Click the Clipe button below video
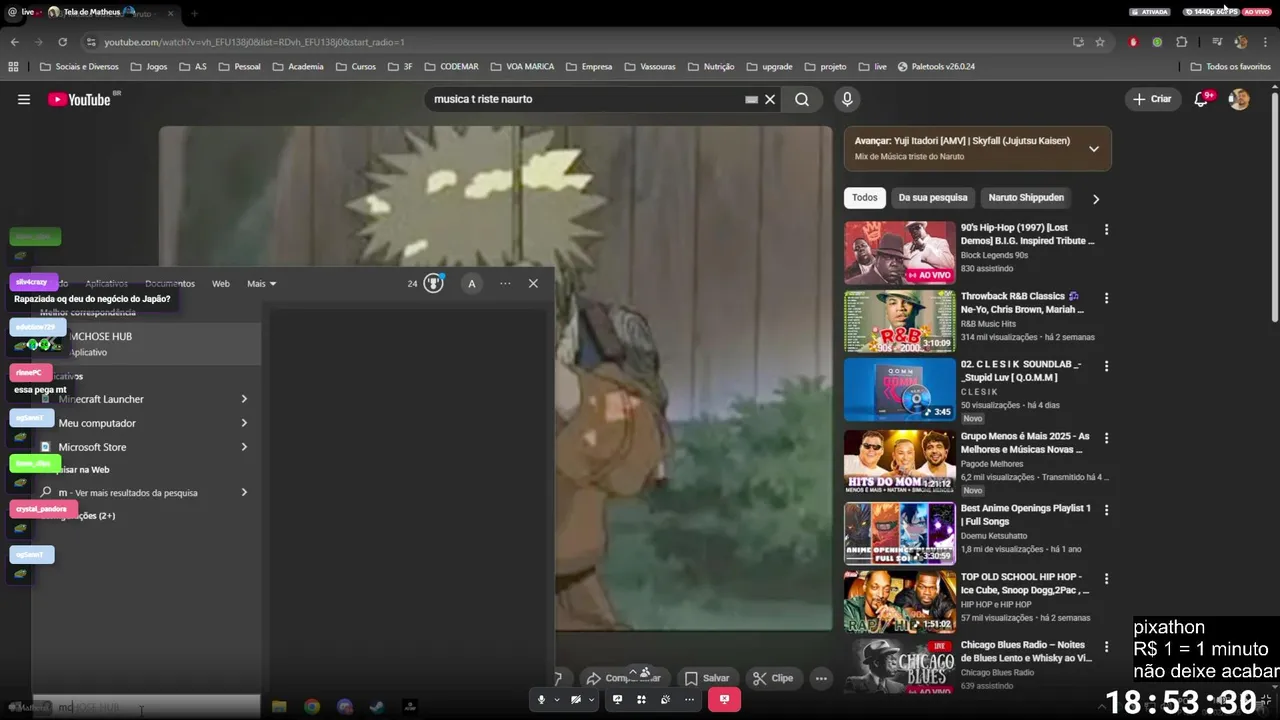Image resolution: width=1280 pixels, height=720 pixels. click(x=773, y=678)
